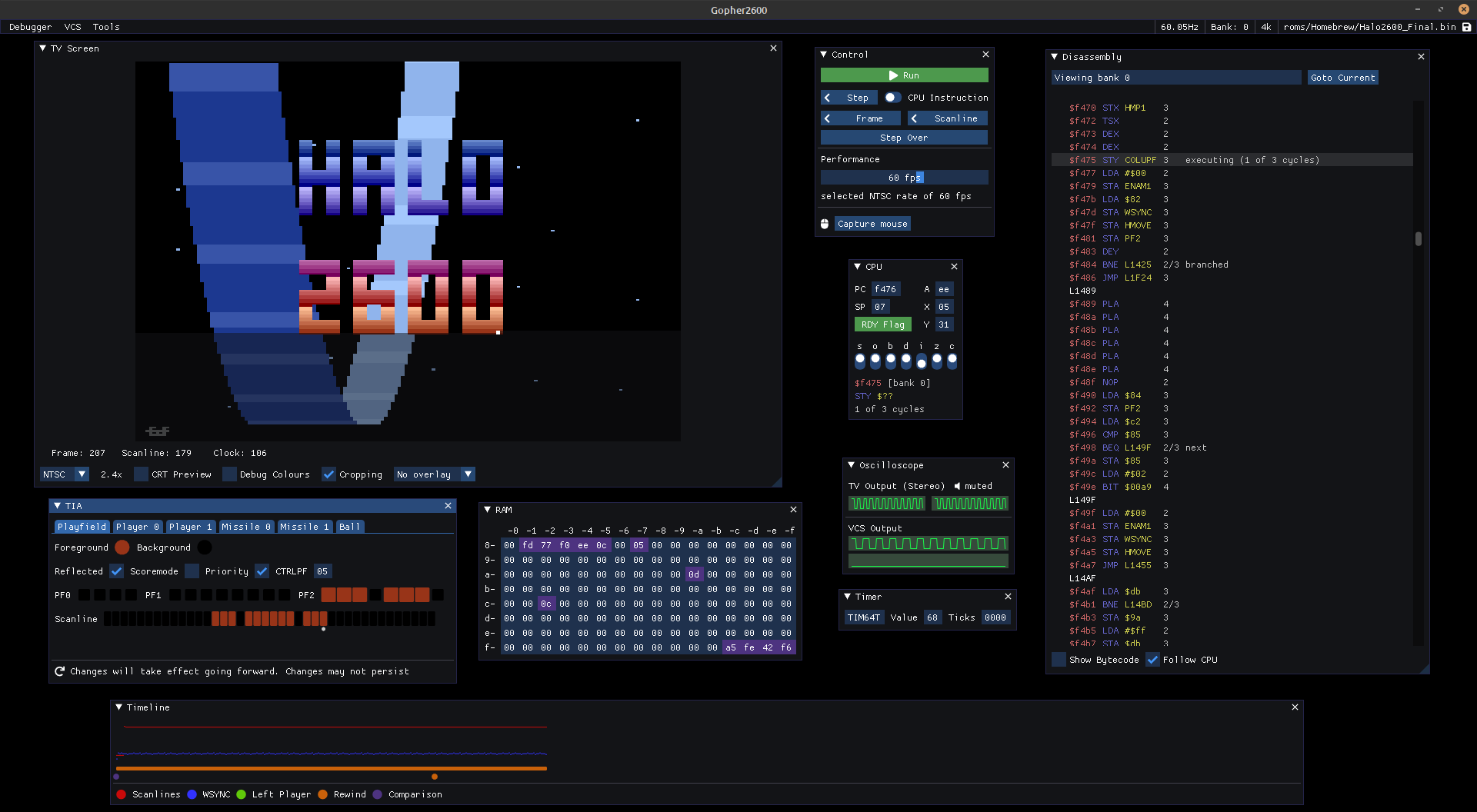The image size is (1477, 812).
Task: Click the PC register value f476
Action: [886, 289]
